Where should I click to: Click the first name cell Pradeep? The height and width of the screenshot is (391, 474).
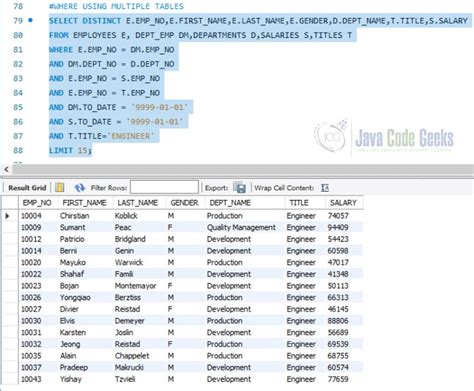tap(74, 367)
